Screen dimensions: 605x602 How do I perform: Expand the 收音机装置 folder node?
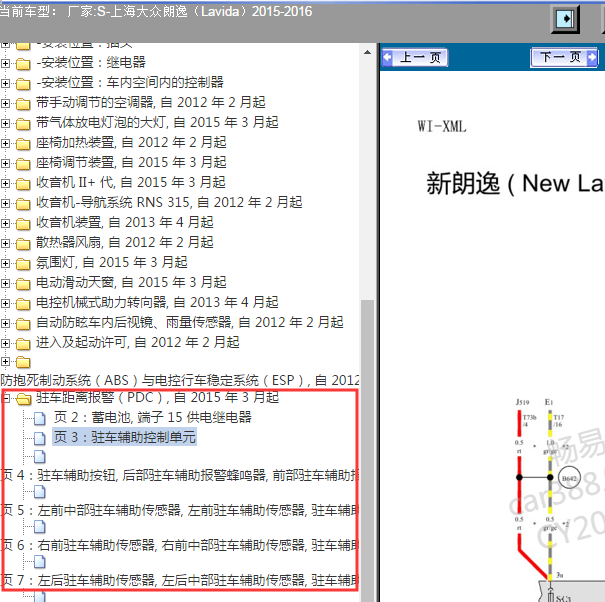click(5, 223)
